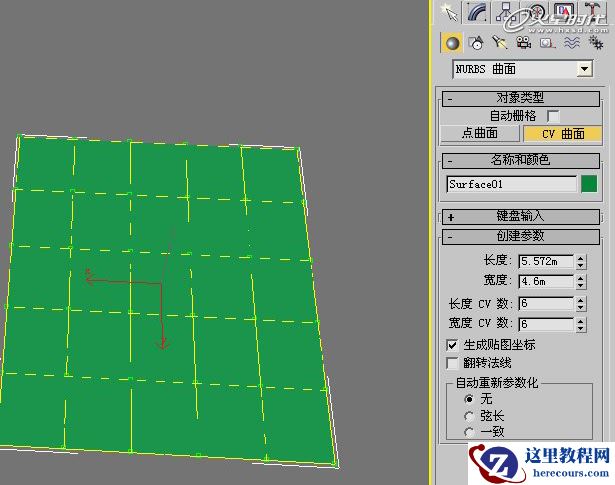Click the 长度 CV 数 field
Viewport: 615px width, 485px height.
[x=546, y=303]
